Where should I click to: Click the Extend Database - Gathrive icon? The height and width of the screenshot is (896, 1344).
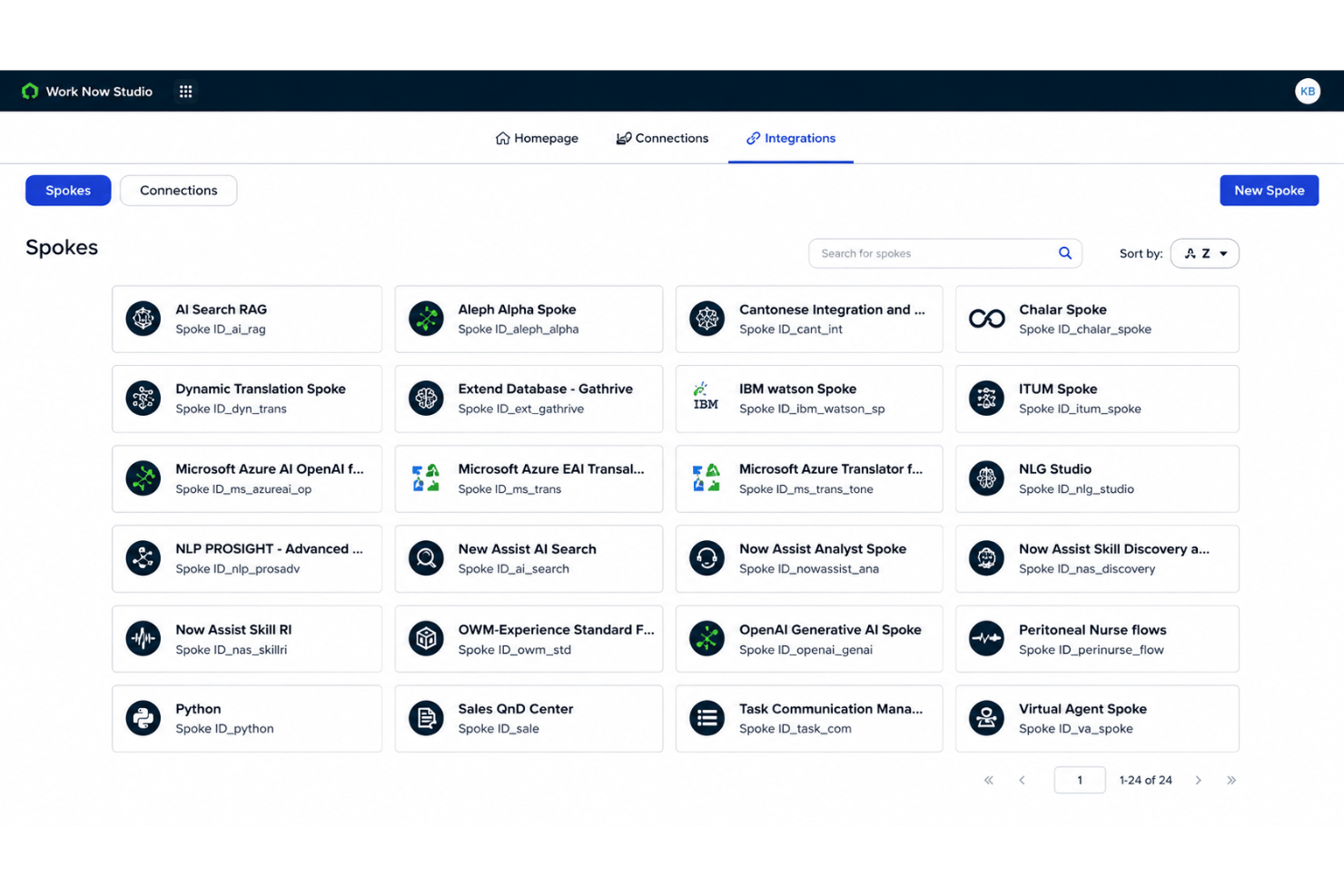[425, 399]
